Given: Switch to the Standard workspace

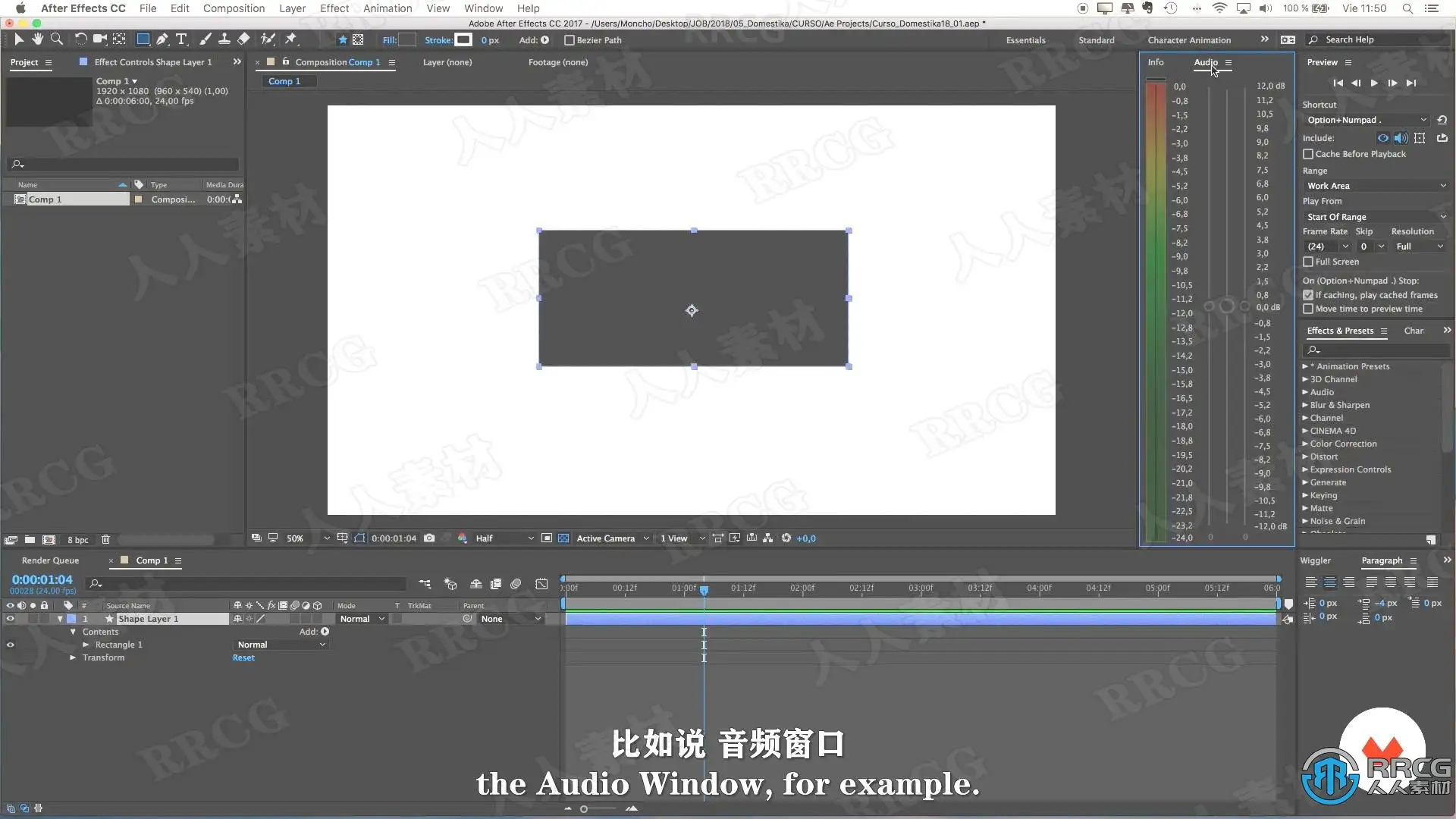Looking at the screenshot, I should 1096,40.
